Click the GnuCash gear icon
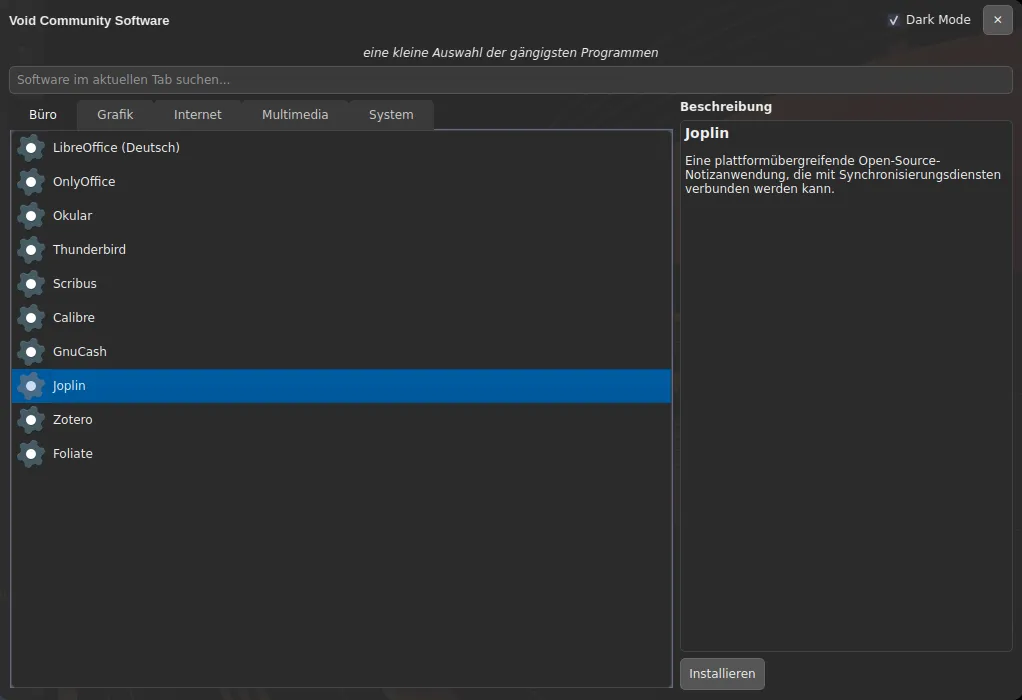This screenshot has width=1022, height=700. (31, 352)
